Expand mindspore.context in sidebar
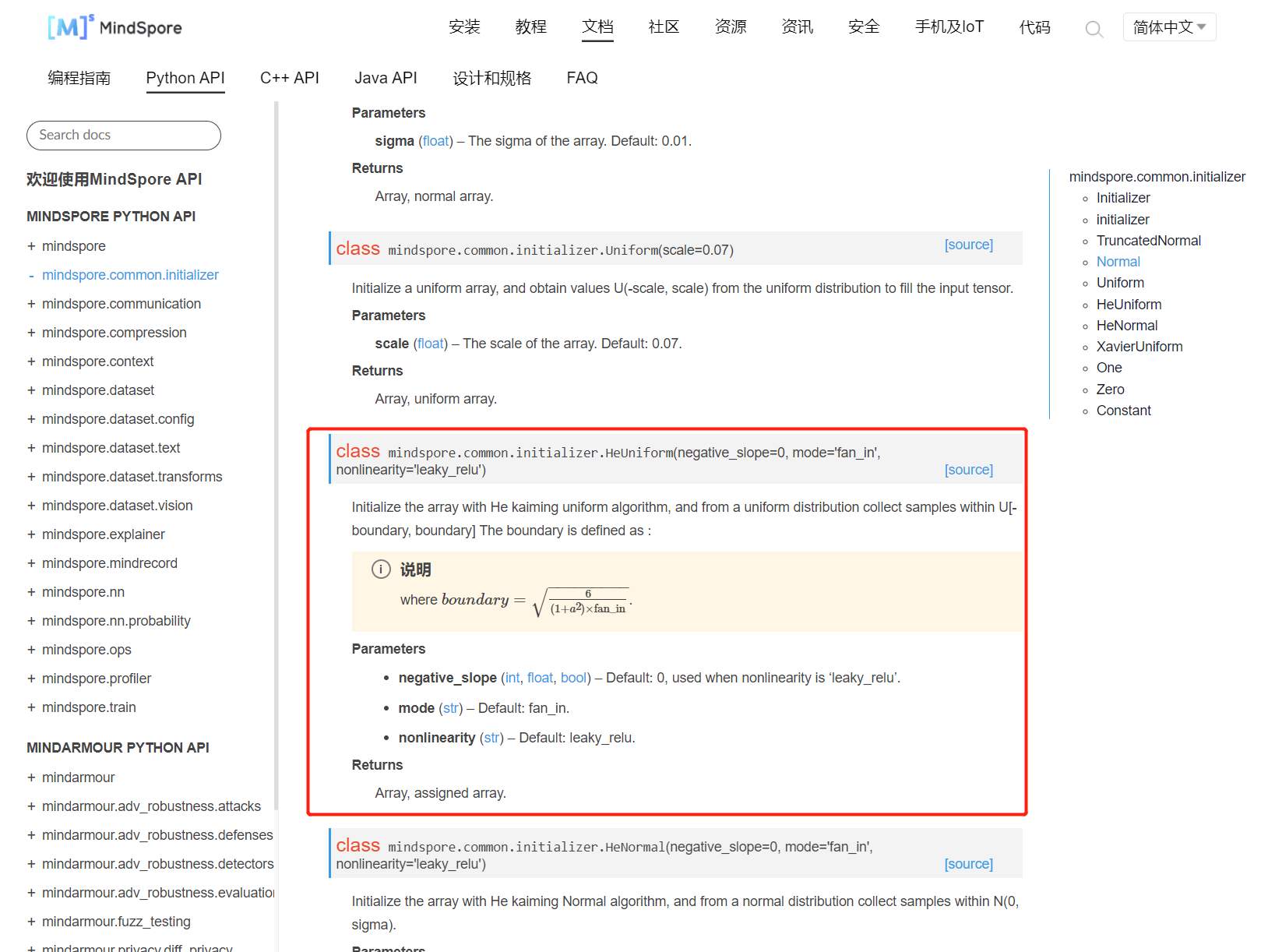Screen dimensions: 1275x952 (31, 361)
